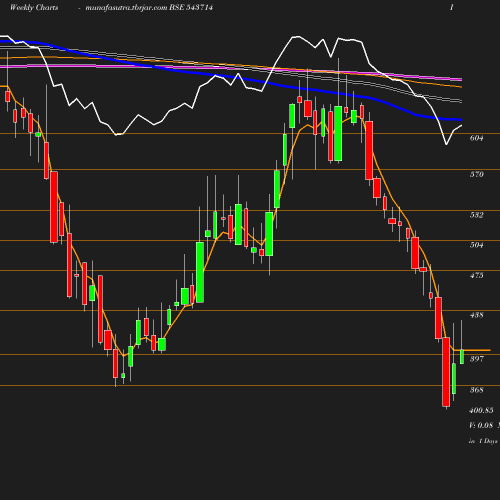Screen dimensions: 500x500
Task: Click the 604 price axis label
Action: [476, 138]
